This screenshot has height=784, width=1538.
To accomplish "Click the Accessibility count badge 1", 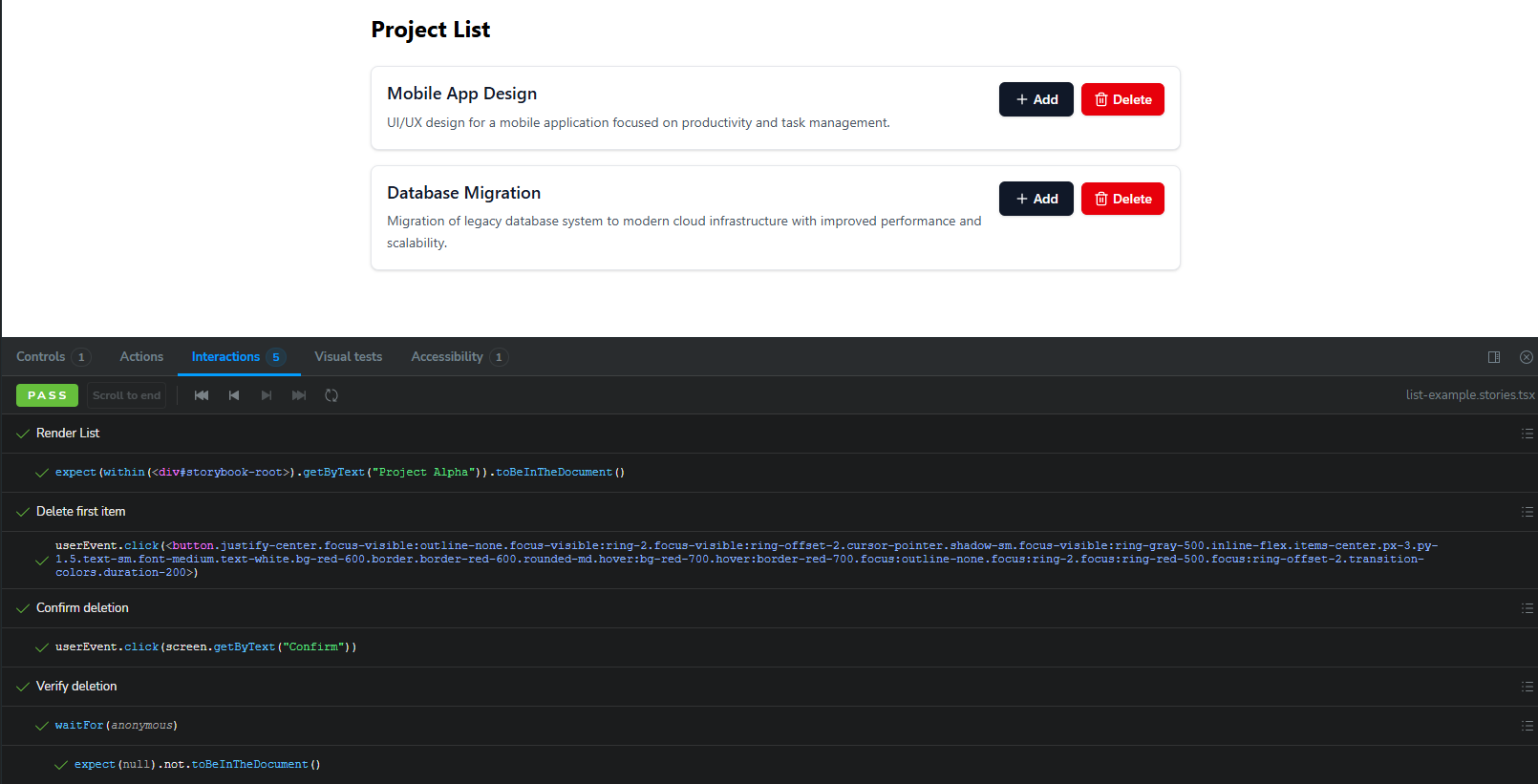I will tap(499, 357).
